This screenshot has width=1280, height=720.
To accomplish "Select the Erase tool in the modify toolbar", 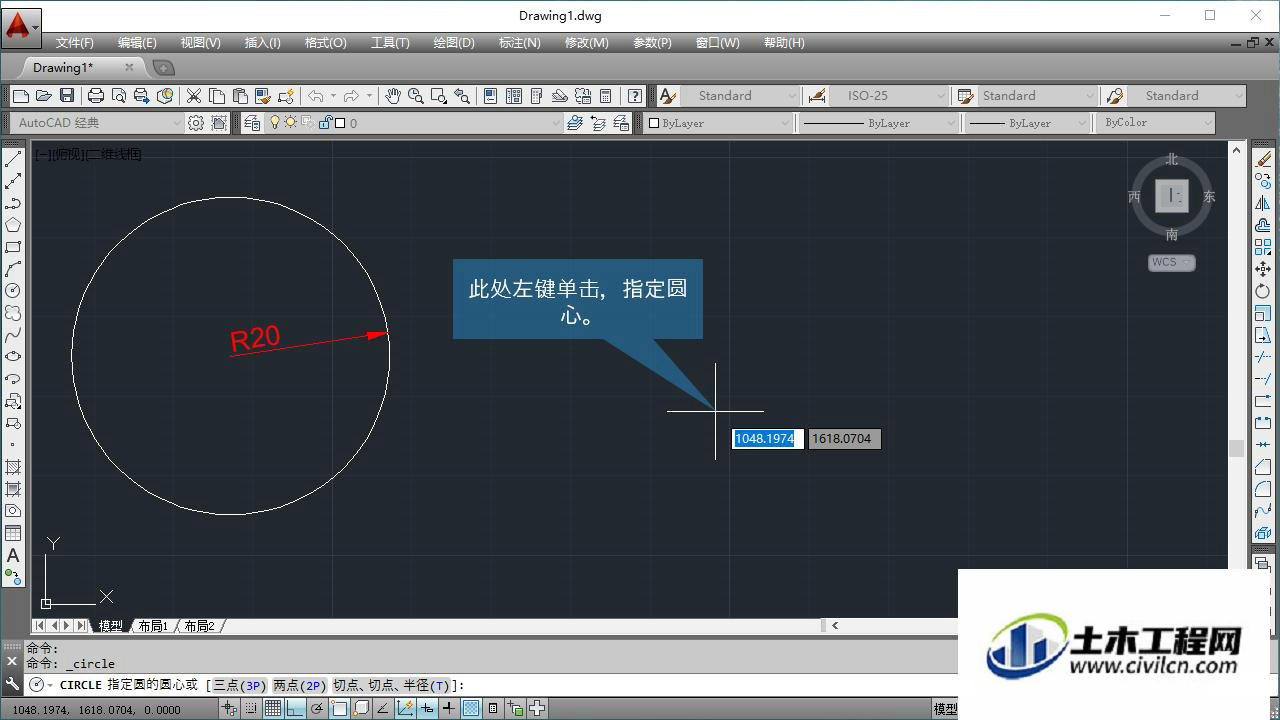I will [x=1263, y=159].
